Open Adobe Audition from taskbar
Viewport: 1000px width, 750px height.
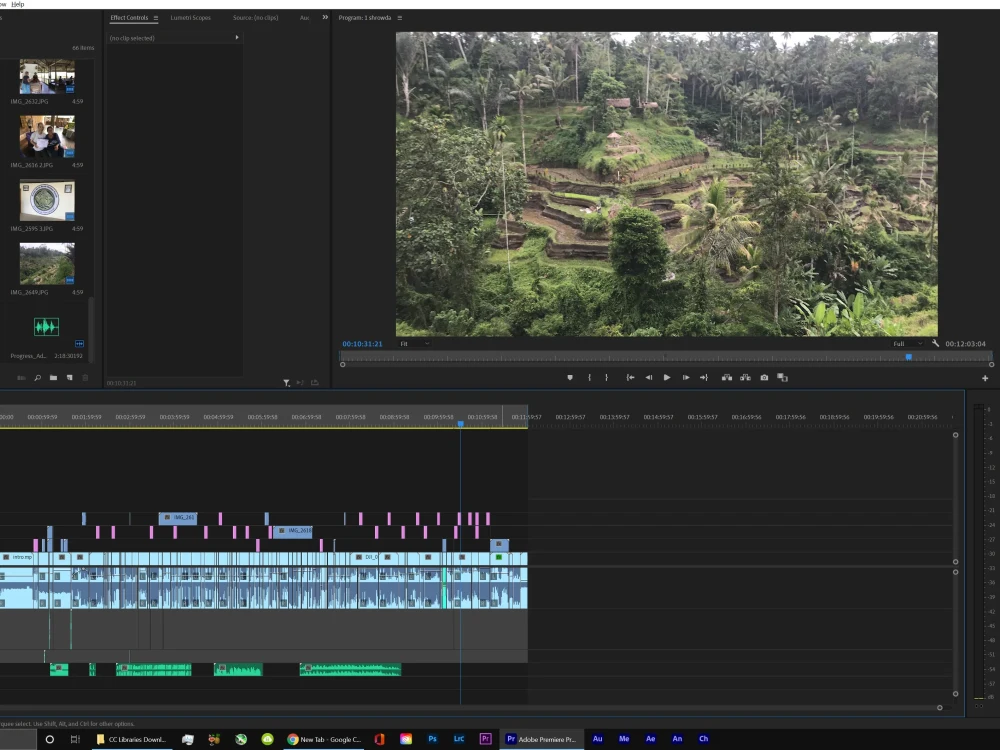click(598, 739)
